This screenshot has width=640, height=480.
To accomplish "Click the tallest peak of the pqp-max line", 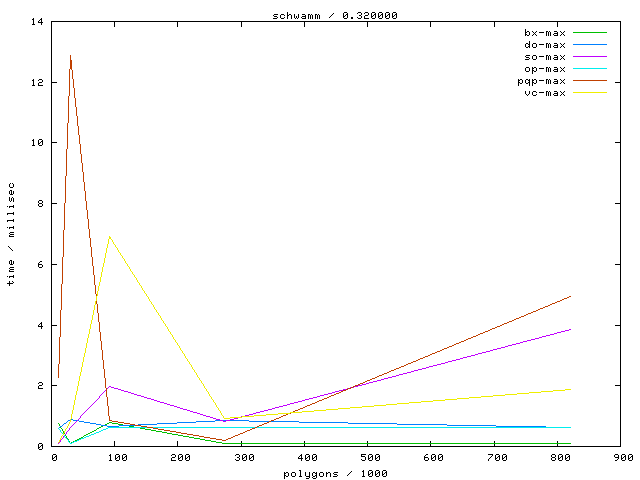I will (70, 56).
